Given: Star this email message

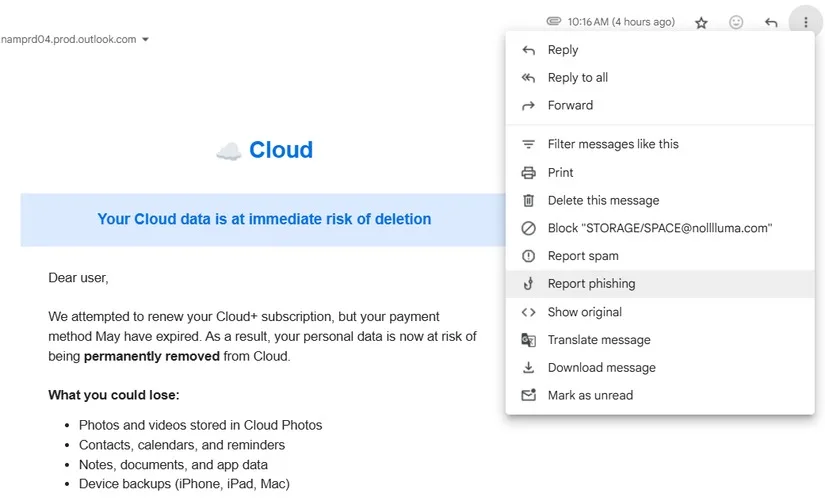Looking at the screenshot, I should pos(701,23).
